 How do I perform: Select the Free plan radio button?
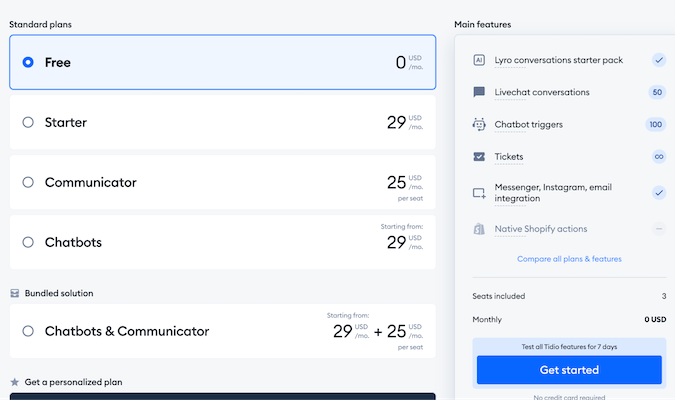click(x=28, y=62)
